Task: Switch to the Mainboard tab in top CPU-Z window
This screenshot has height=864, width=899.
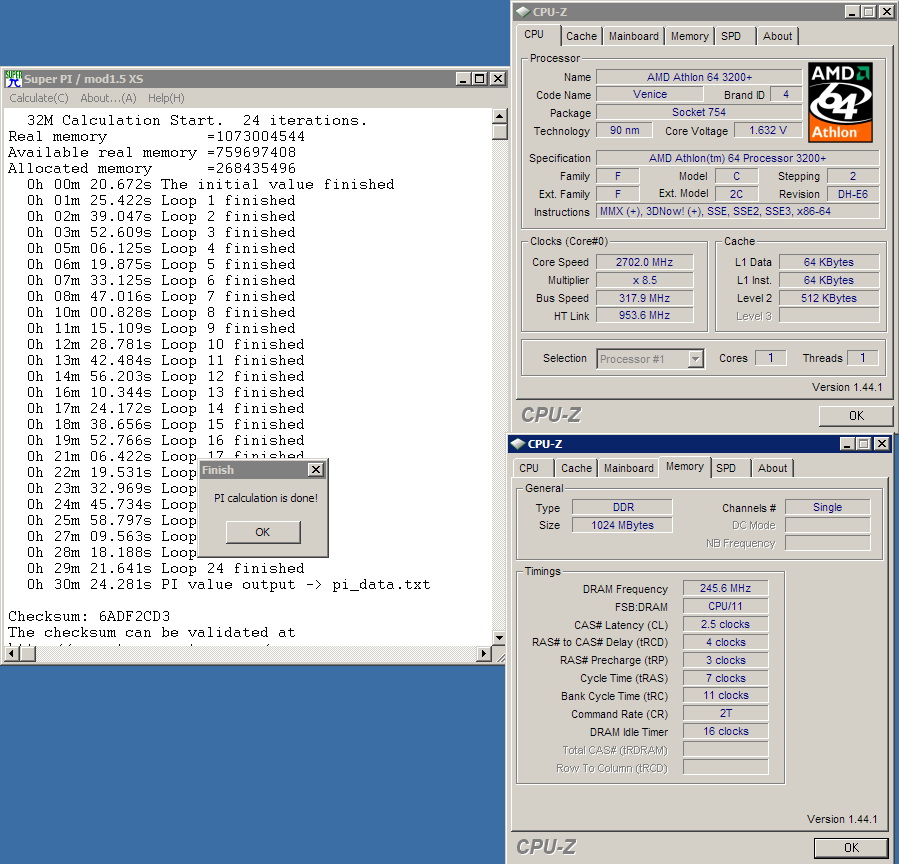Action: pyautogui.click(x=634, y=36)
